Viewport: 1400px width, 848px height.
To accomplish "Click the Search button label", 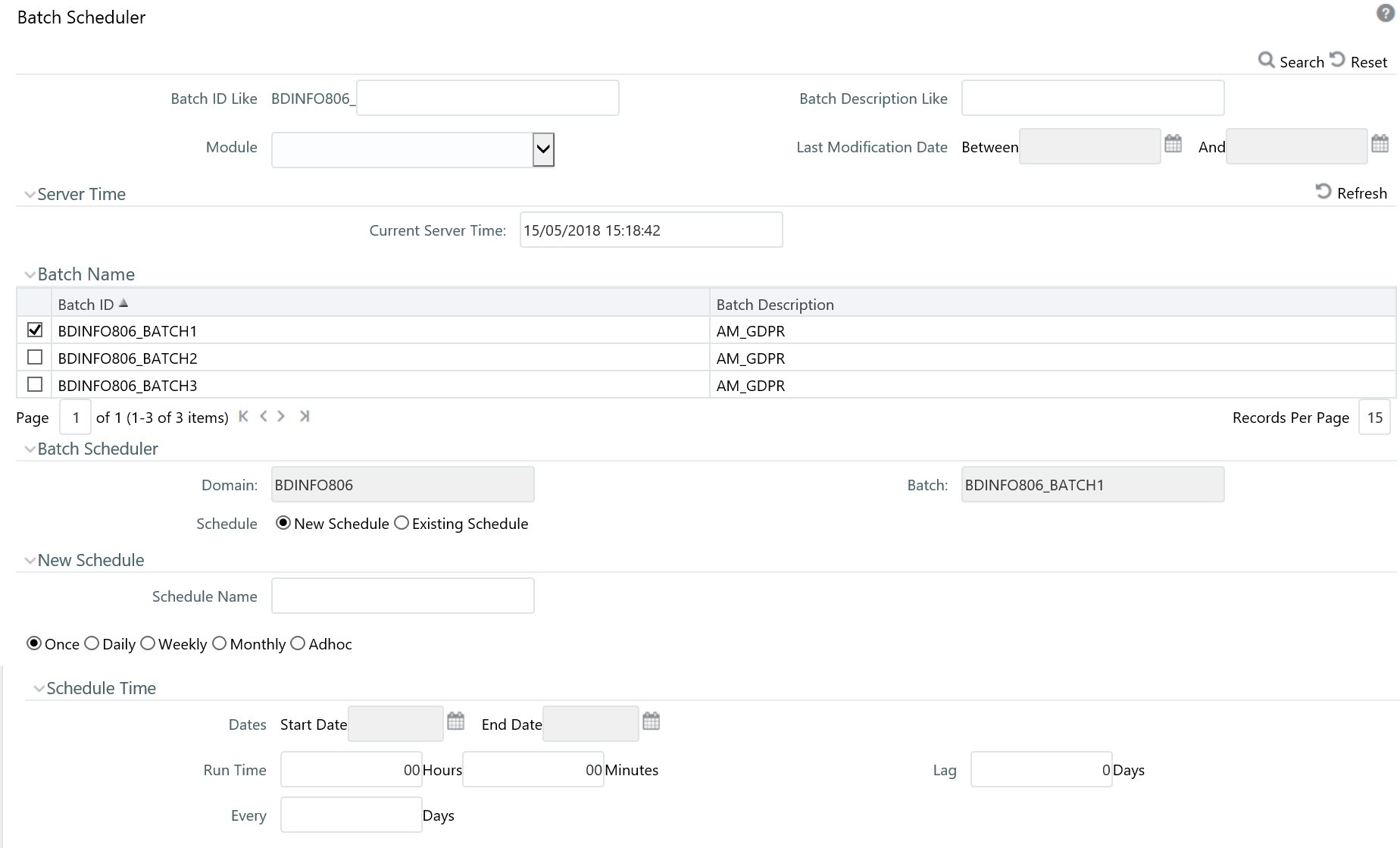I will click(x=1302, y=62).
